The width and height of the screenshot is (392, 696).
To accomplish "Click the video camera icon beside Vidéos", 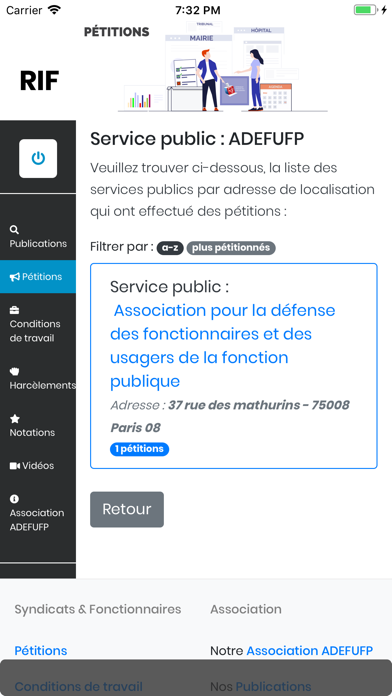I will coord(15,466).
